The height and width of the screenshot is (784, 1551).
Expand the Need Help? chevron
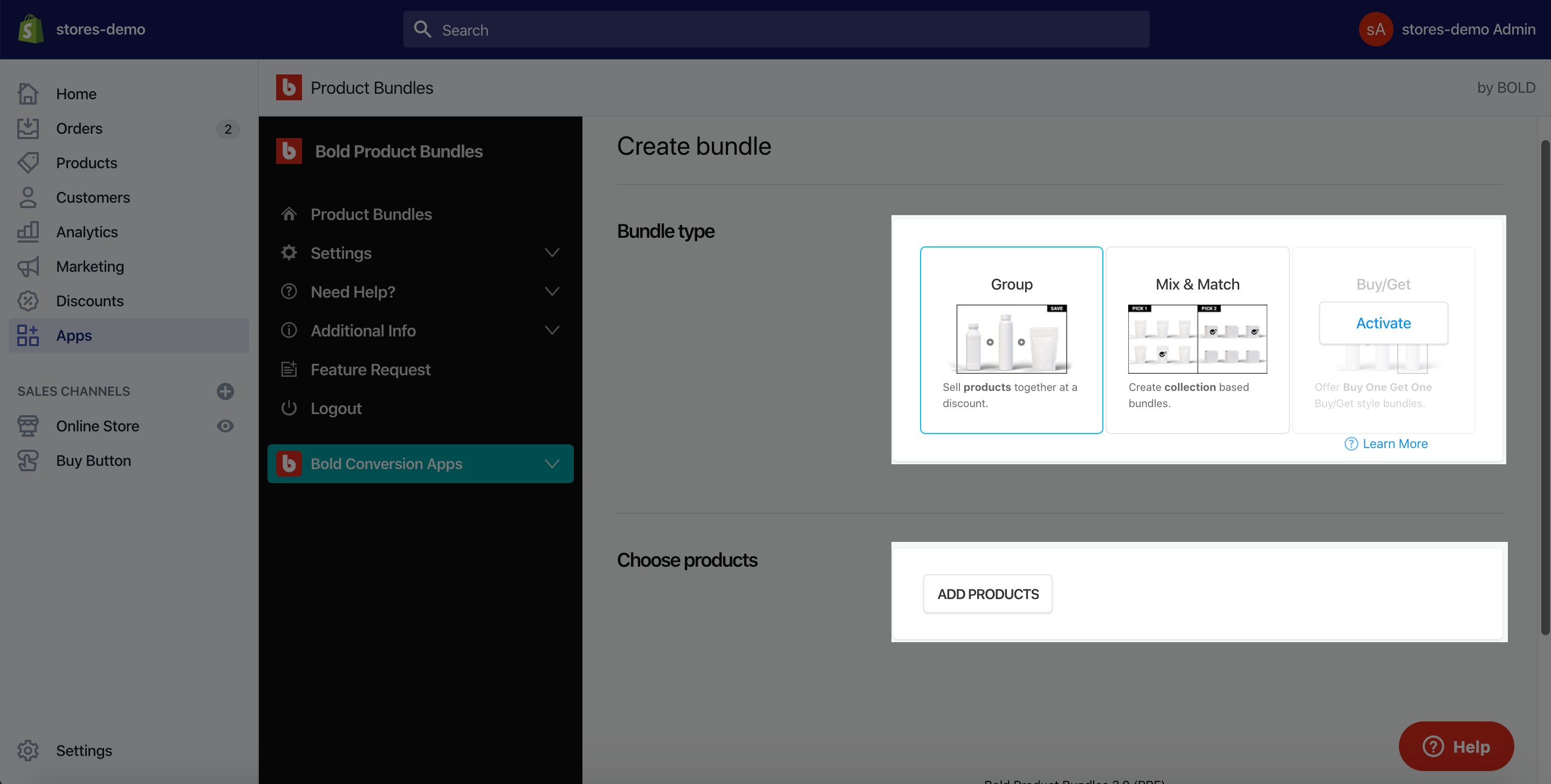click(x=552, y=292)
